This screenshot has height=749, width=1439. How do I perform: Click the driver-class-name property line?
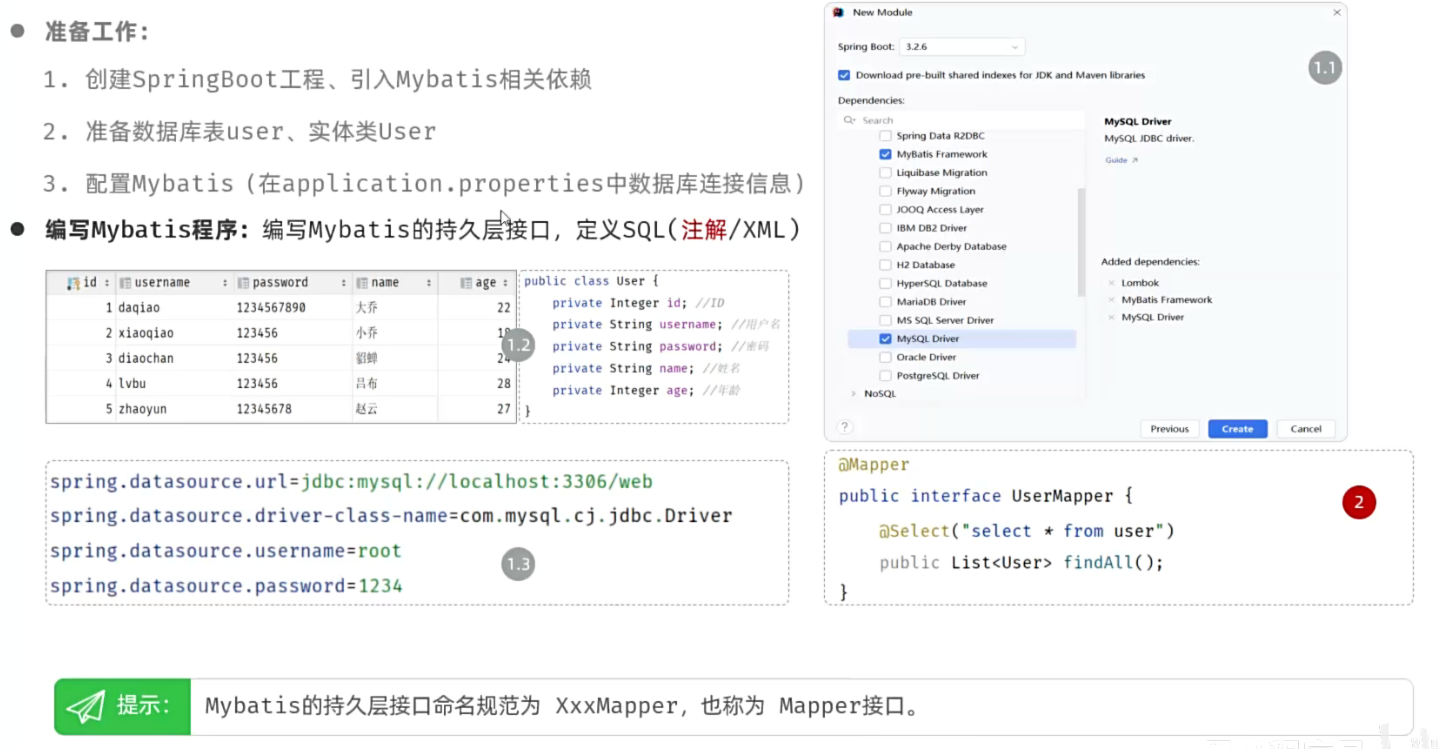[391, 516]
